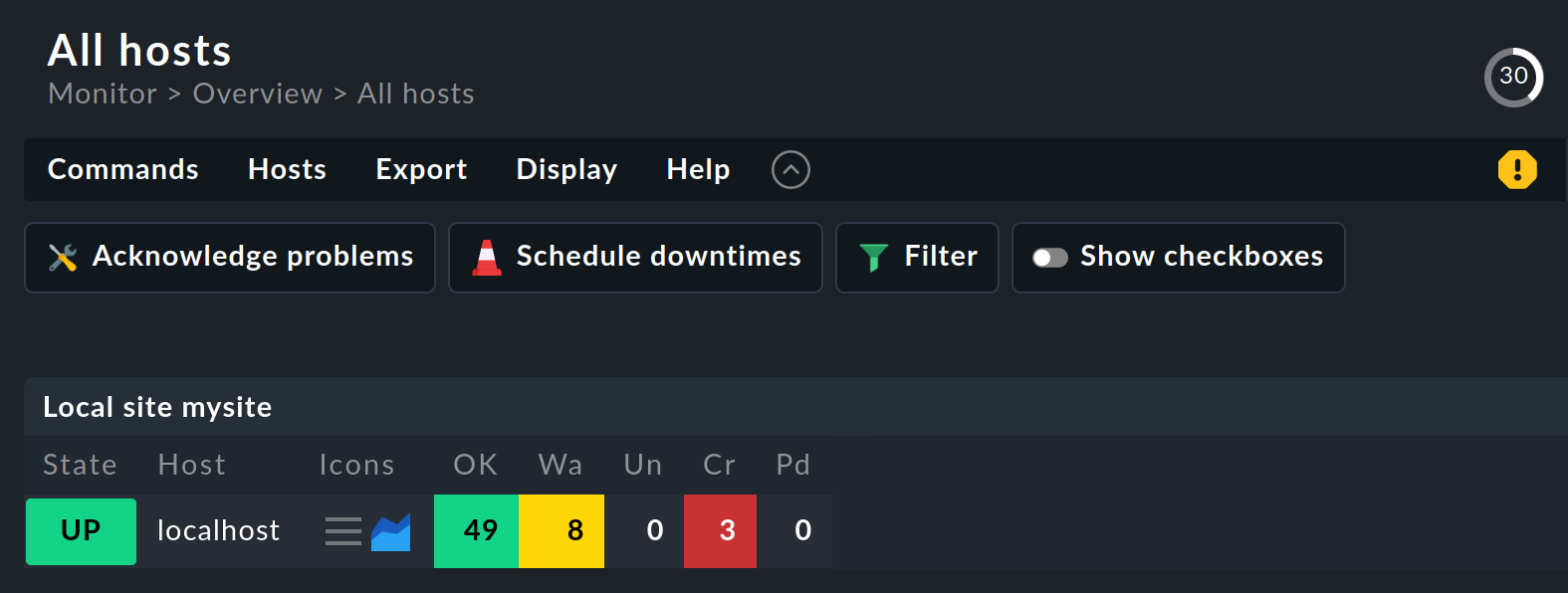Open the localhost hamburger action menu icon

point(342,531)
